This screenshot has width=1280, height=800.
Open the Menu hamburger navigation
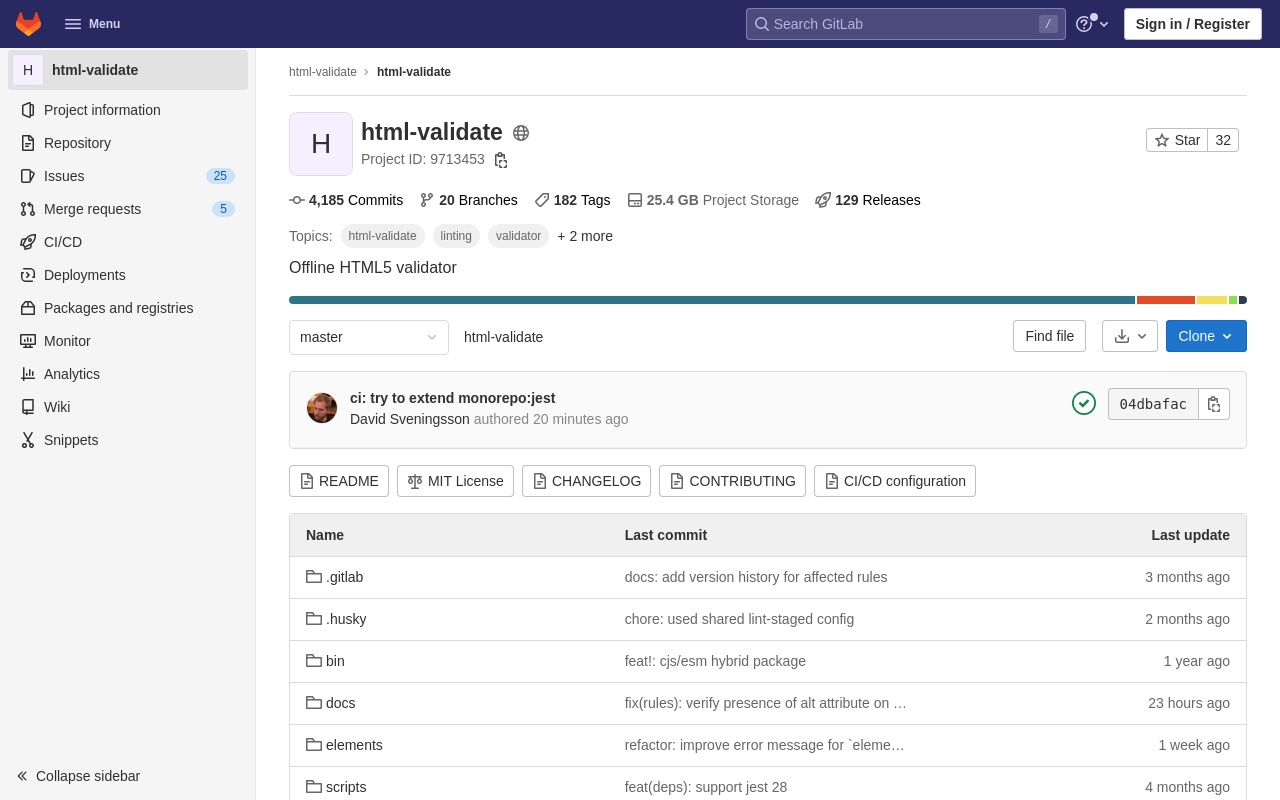[x=92, y=24]
